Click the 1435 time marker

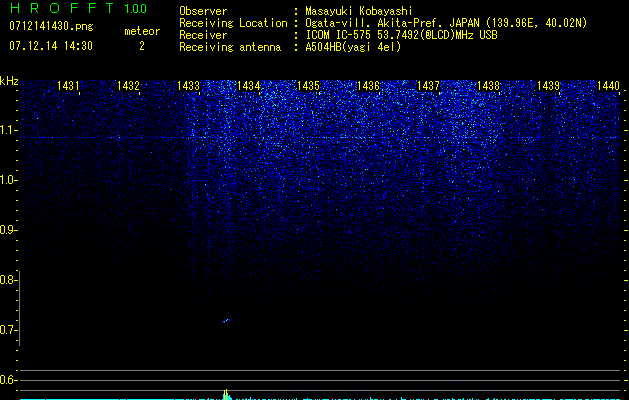point(308,85)
